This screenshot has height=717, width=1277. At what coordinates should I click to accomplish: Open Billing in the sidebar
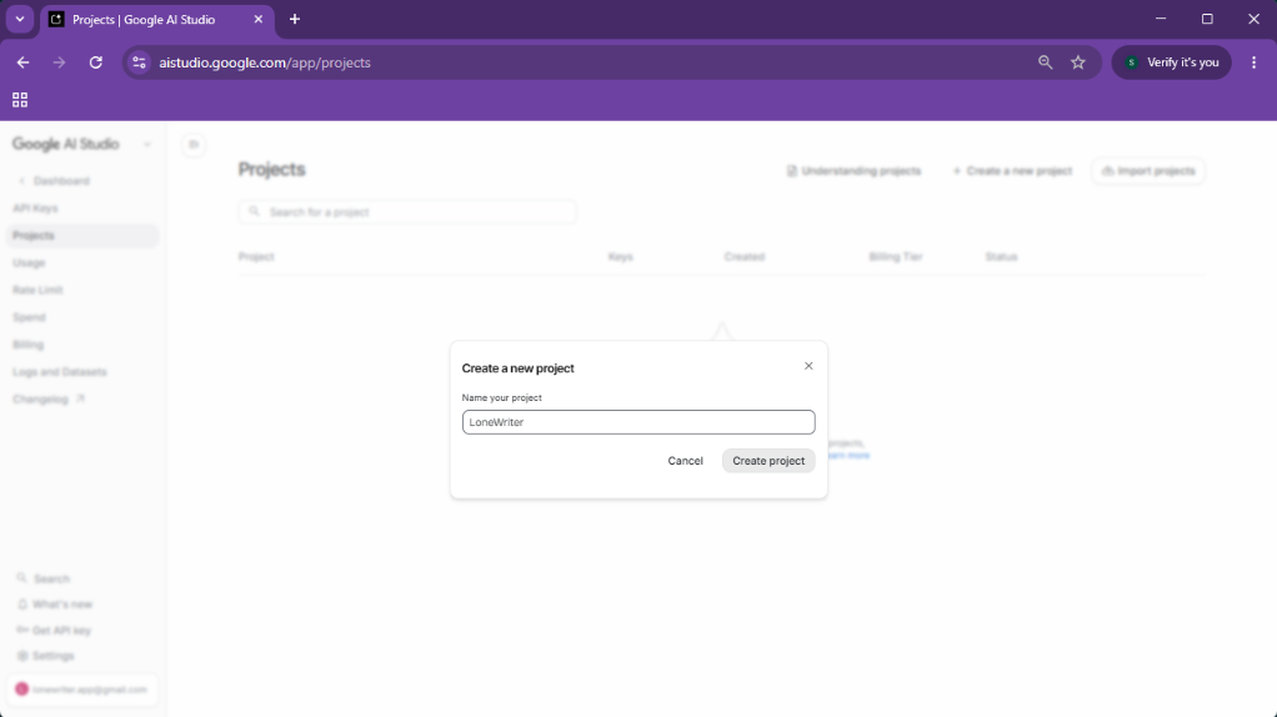tap(28, 344)
